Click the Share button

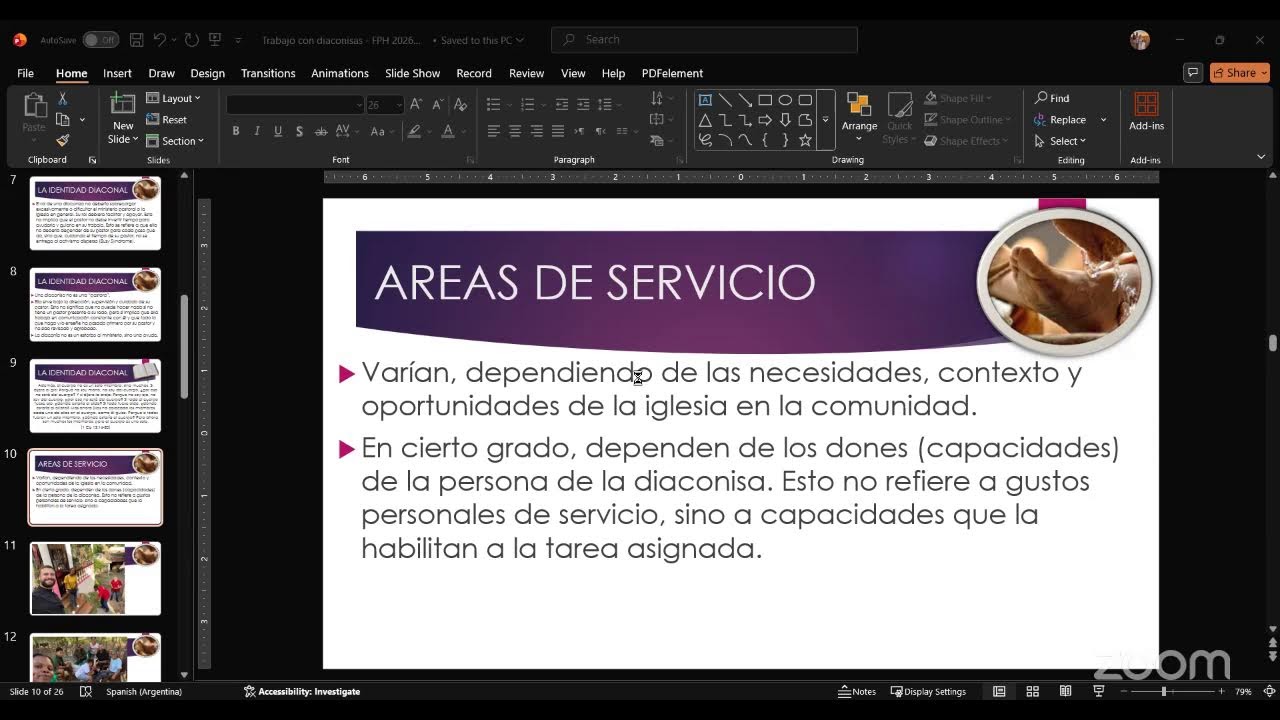tap(1240, 73)
